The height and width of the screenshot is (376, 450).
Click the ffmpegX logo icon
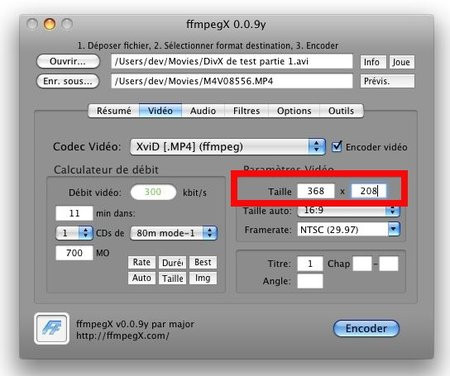(52, 328)
